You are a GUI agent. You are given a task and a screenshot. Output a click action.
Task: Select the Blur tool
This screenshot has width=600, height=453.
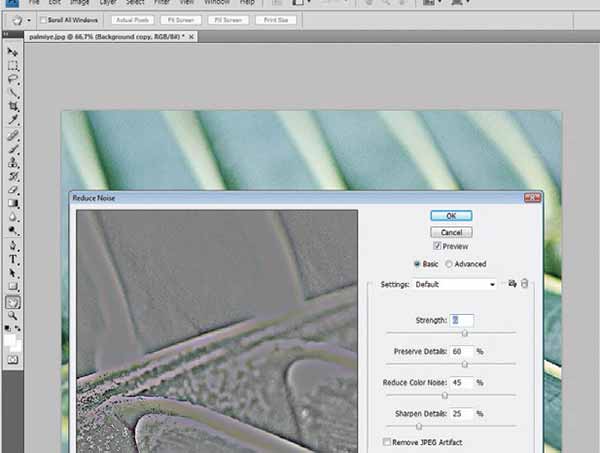(13, 217)
